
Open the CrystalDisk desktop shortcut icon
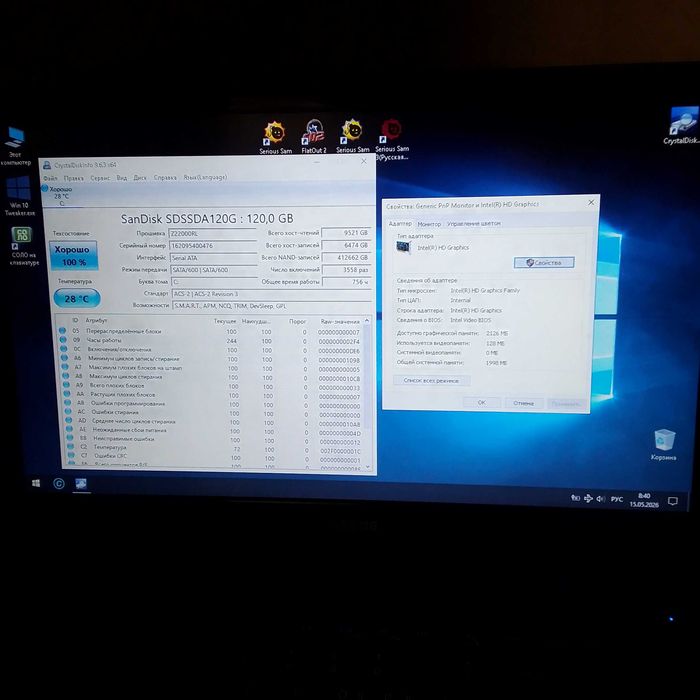[682, 125]
